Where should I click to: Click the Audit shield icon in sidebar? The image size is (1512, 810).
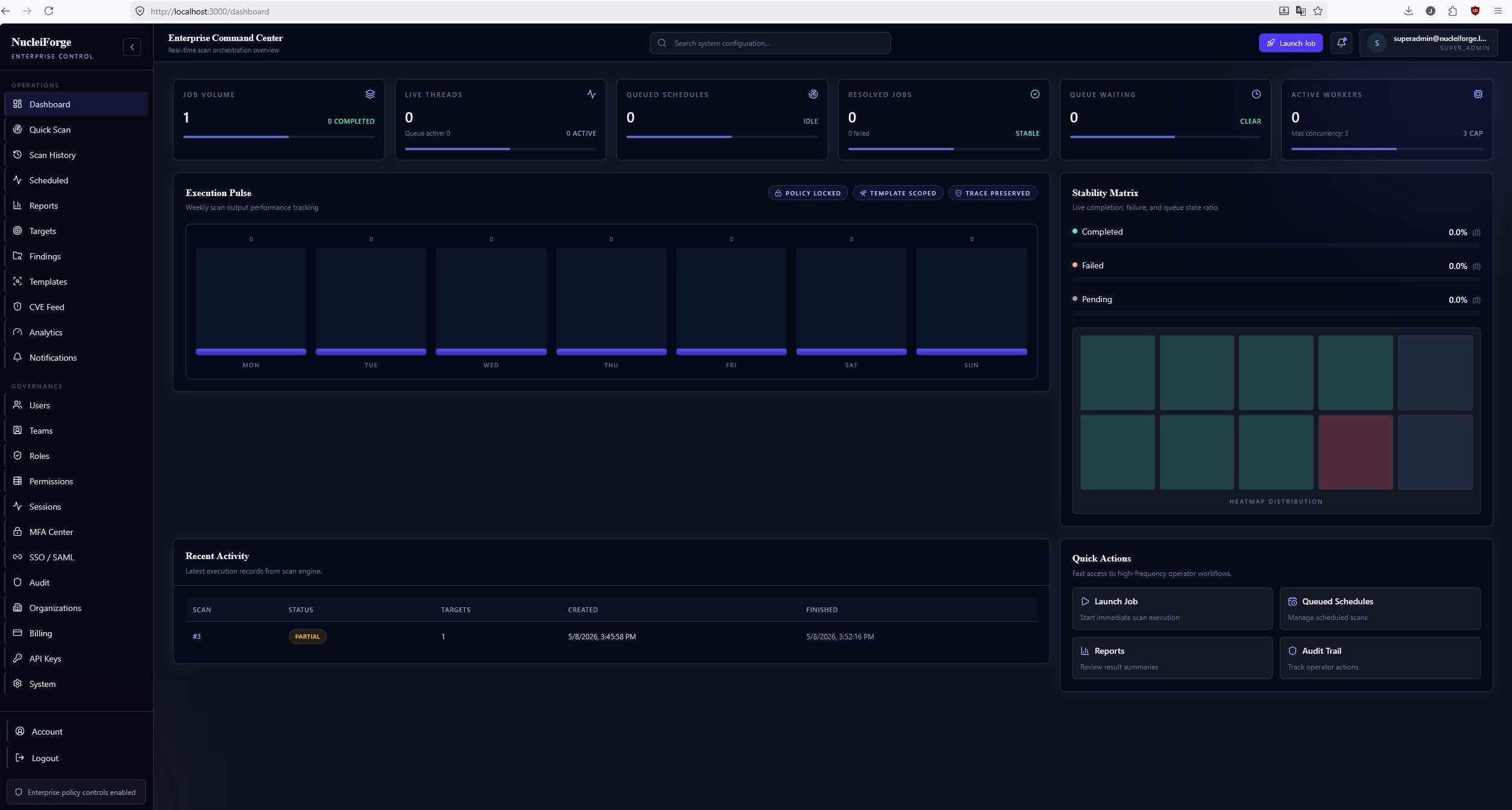tap(17, 582)
